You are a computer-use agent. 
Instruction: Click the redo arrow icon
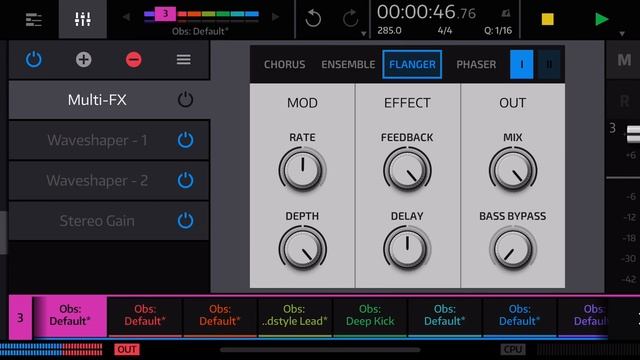350,18
